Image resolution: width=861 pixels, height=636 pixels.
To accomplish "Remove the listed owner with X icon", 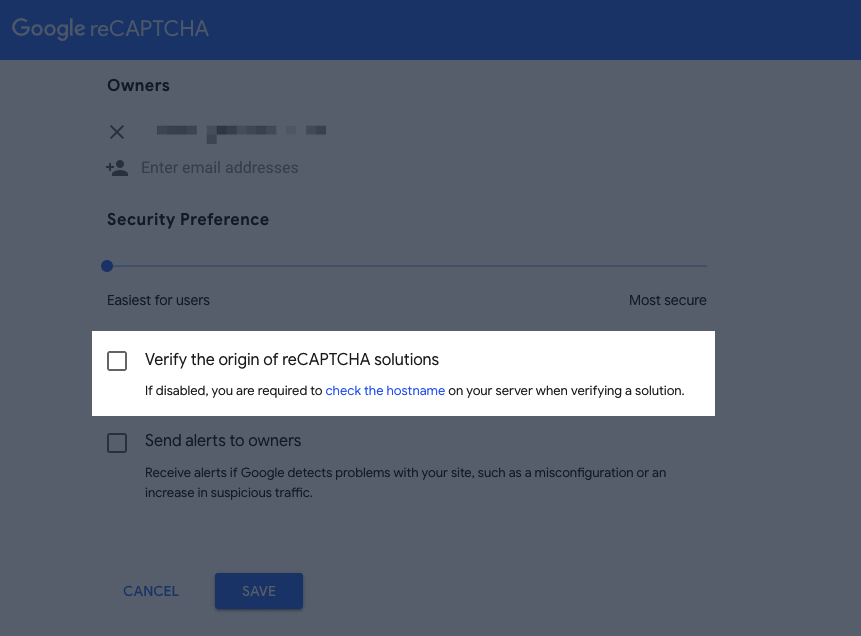I will tap(116, 132).
